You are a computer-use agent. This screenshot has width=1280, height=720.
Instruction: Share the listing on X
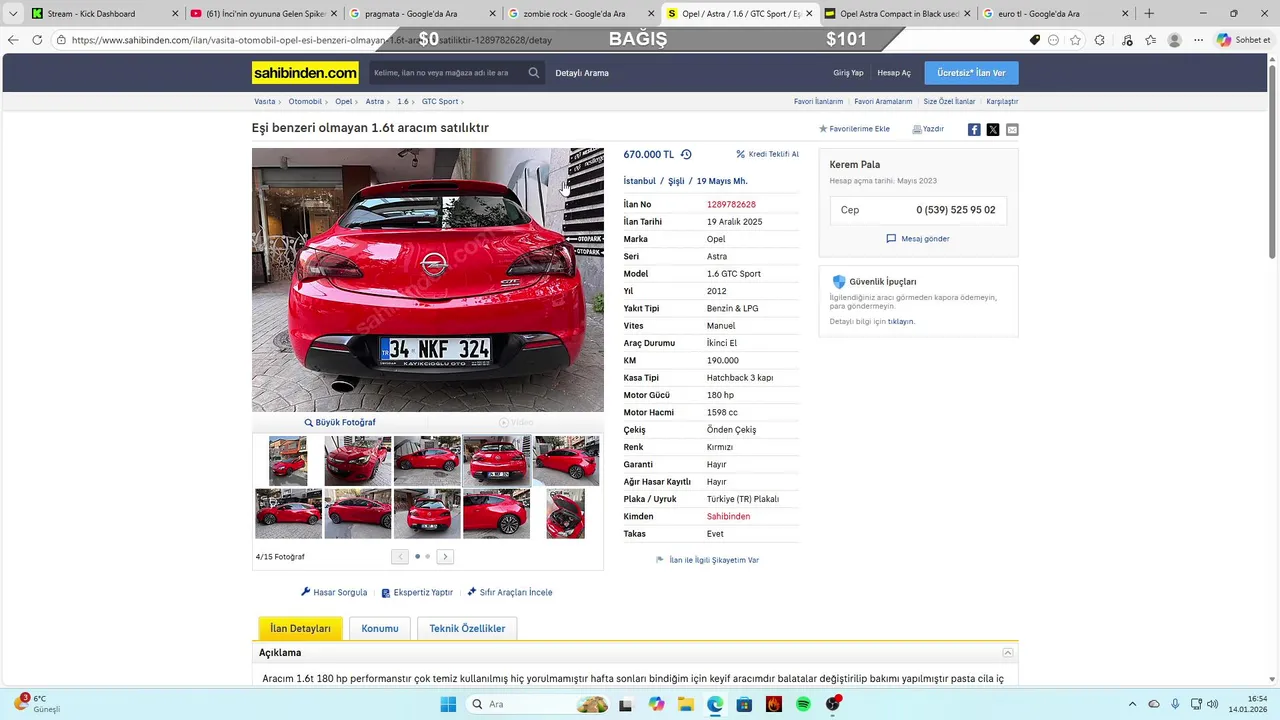pos(993,129)
